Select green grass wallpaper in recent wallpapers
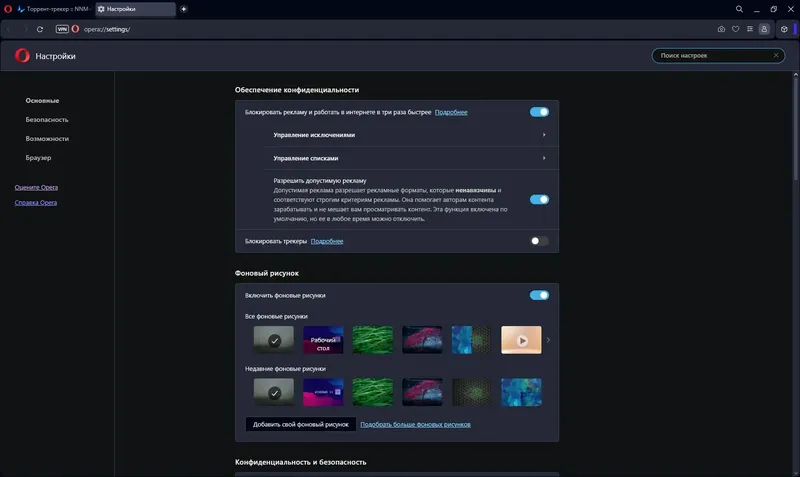The image size is (800, 477). click(373, 392)
